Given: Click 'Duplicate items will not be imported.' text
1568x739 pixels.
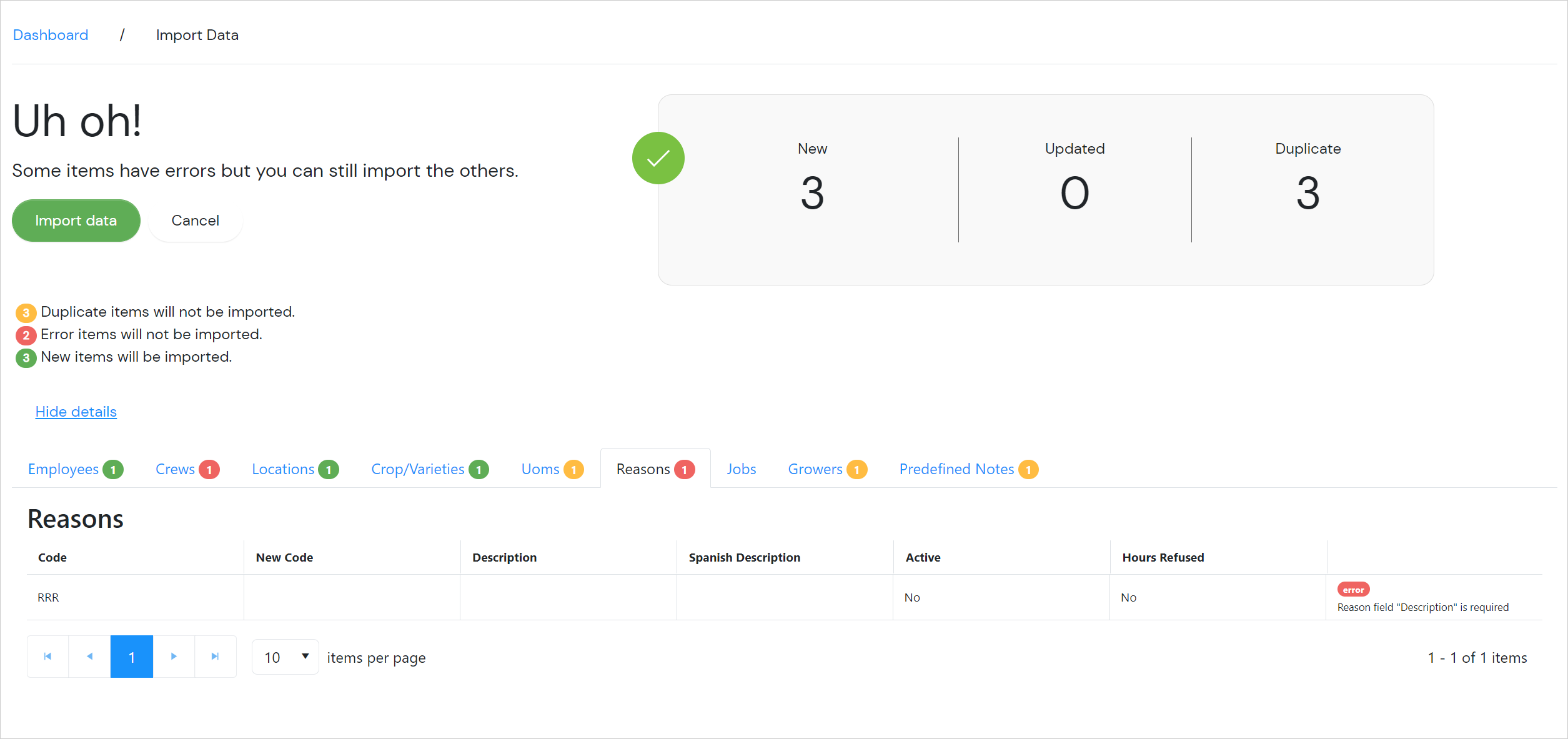Looking at the screenshot, I should (167, 312).
